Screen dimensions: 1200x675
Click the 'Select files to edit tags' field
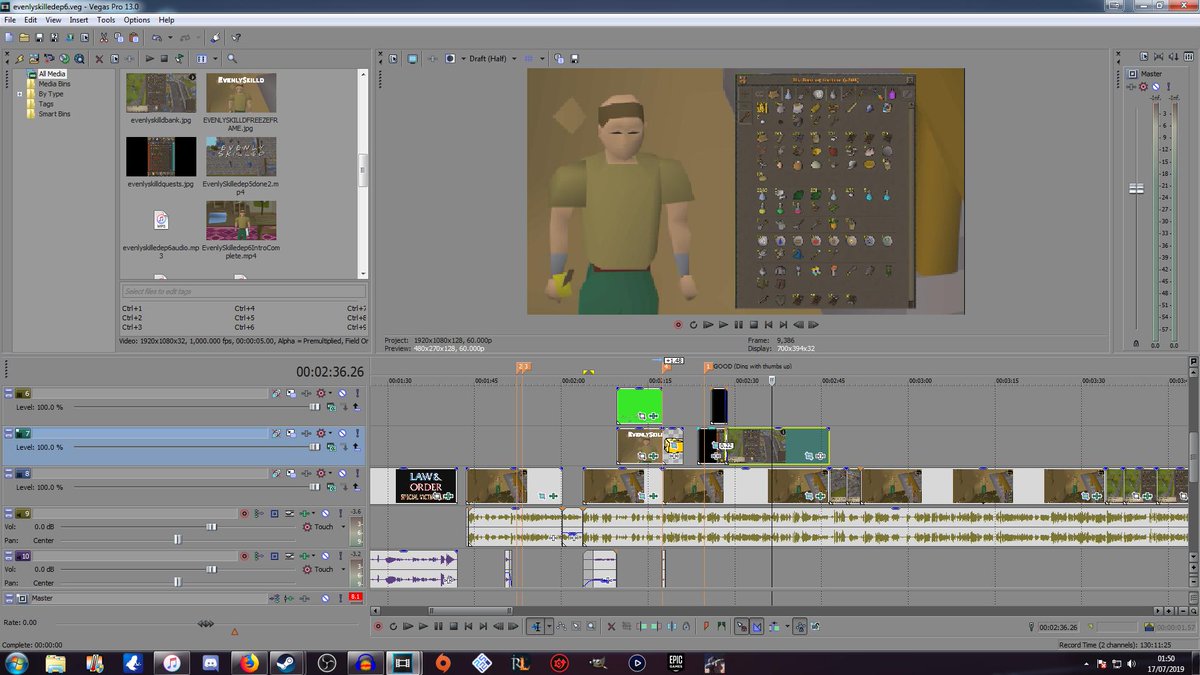click(243, 291)
